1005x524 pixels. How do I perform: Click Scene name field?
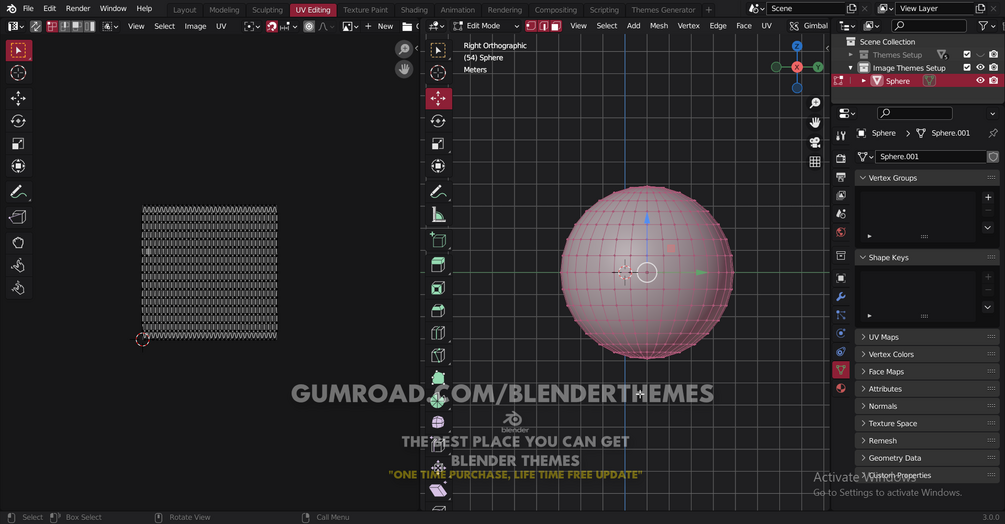coord(806,8)
